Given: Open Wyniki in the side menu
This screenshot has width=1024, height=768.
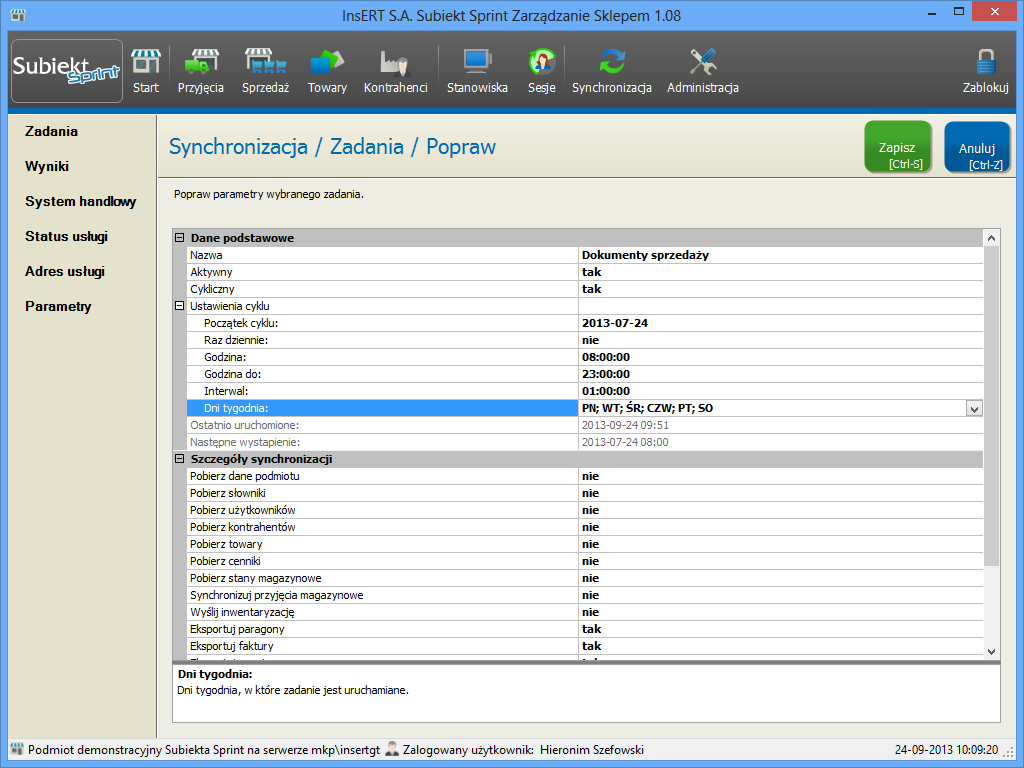Looking at the screenshot, I should pos(47,167).
